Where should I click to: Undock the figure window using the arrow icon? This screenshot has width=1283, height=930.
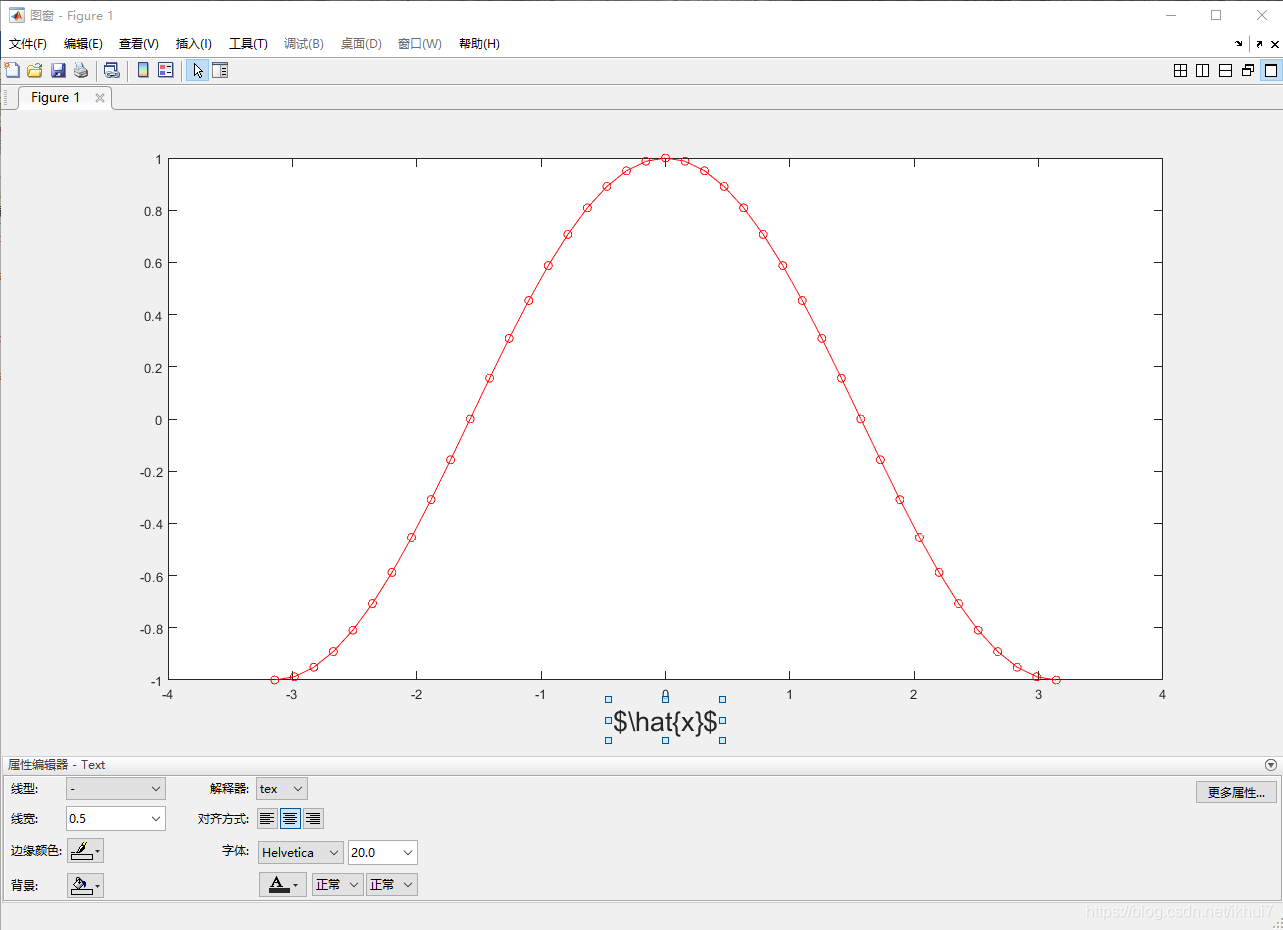(x=1259, y=44)
